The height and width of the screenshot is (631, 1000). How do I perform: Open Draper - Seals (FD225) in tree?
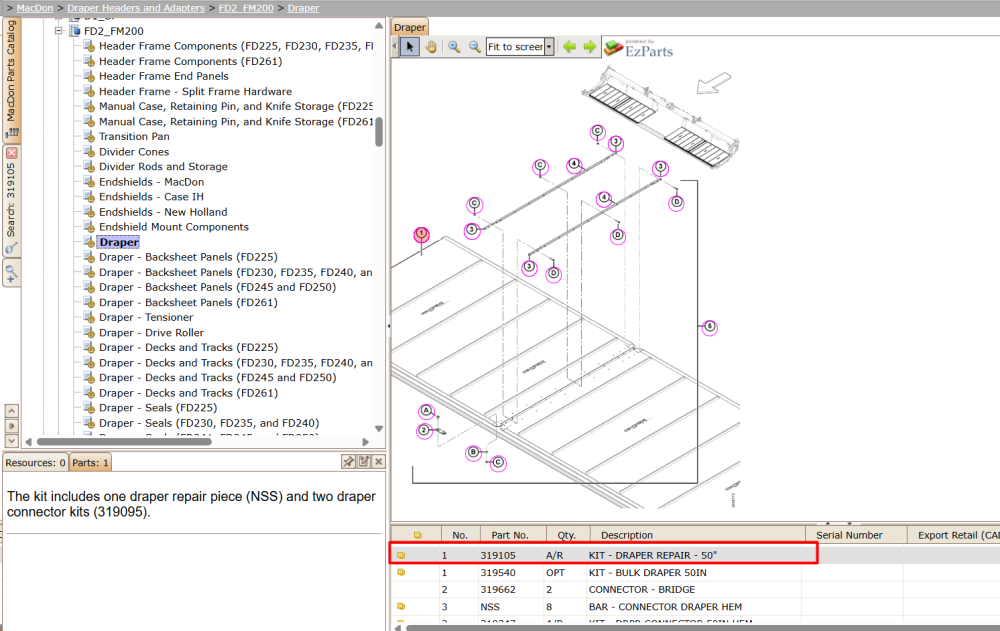(x=158, y=408)
